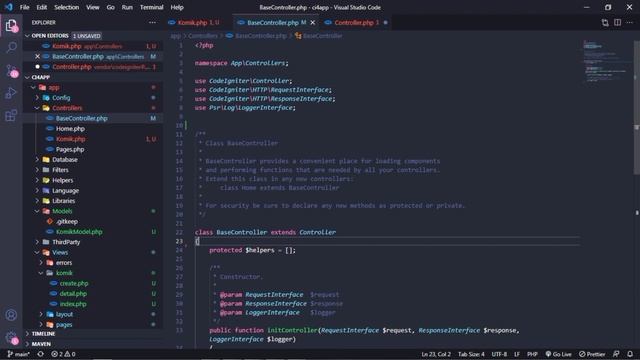The width and height of the screenshot is (640, 360).
Task: Open the Edit menu
Action: [x=42, y=7]
